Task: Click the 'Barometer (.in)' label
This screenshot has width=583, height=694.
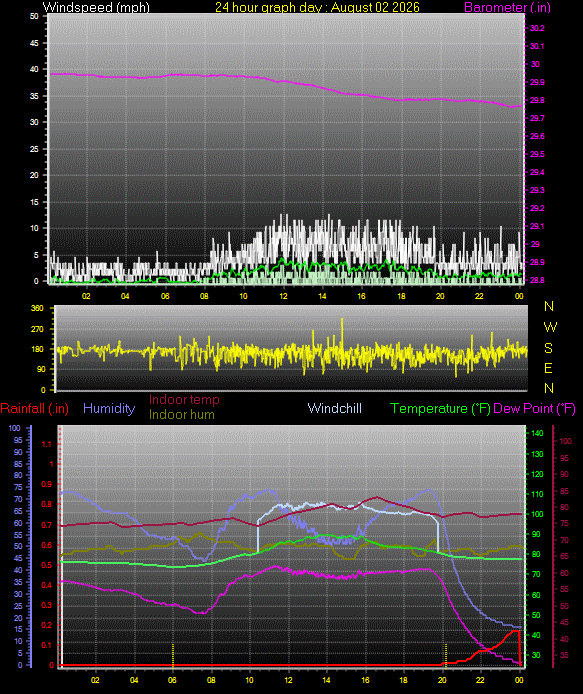Action: (507, 7)
